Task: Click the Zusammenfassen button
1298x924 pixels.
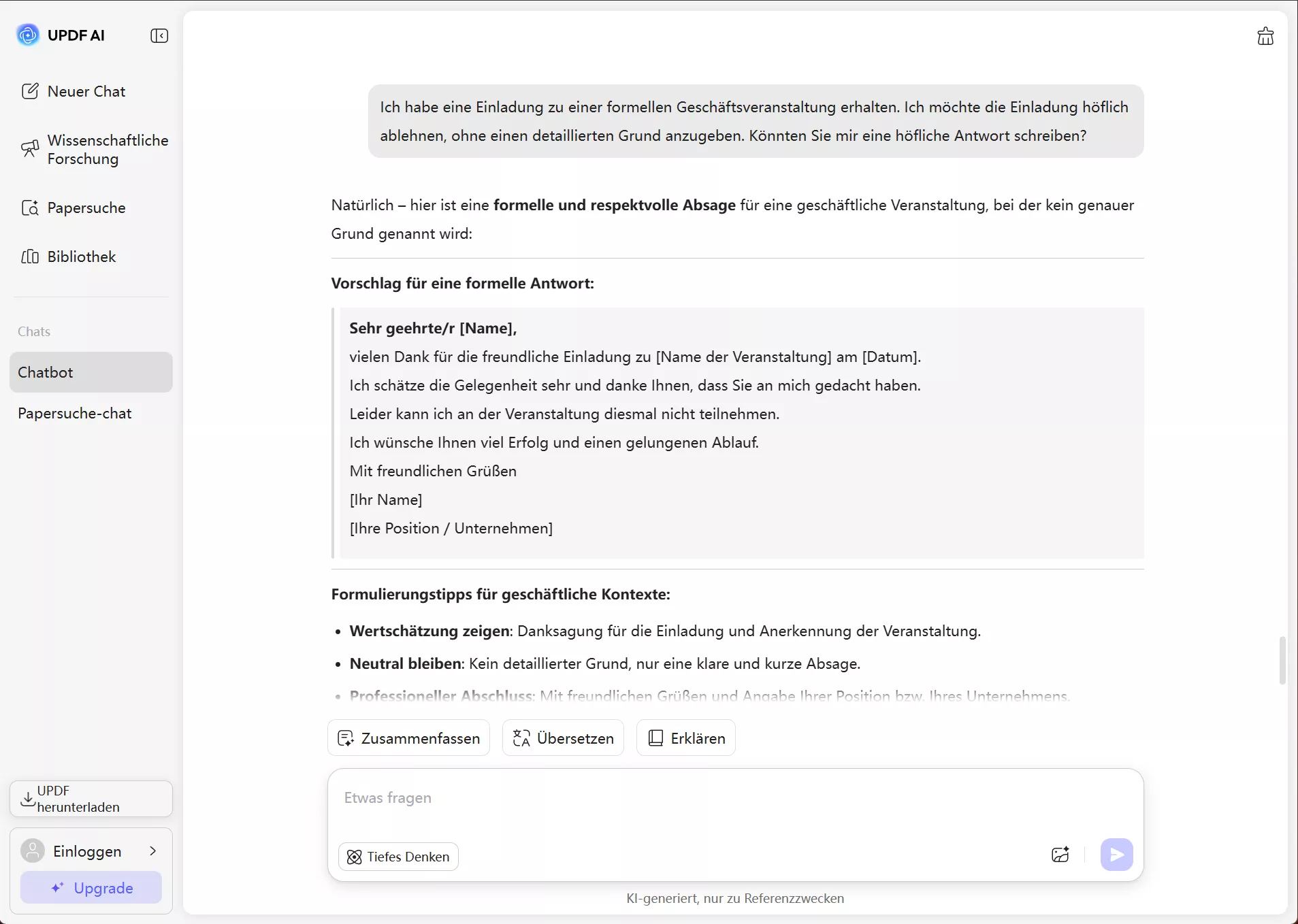Action: pyautogui.click(x=408, y=738)
